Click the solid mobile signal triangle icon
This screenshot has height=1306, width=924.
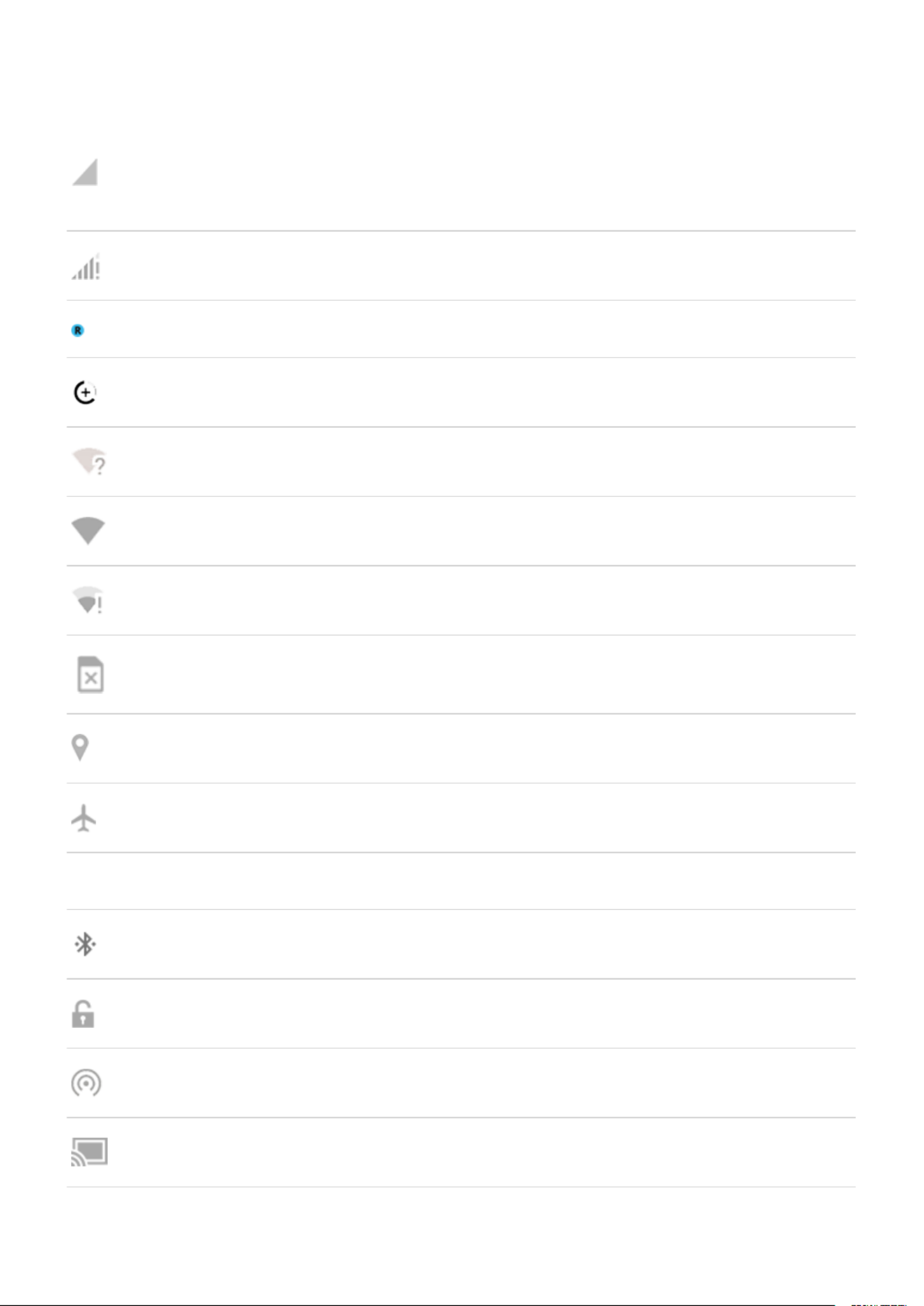[x=85, y=172]
